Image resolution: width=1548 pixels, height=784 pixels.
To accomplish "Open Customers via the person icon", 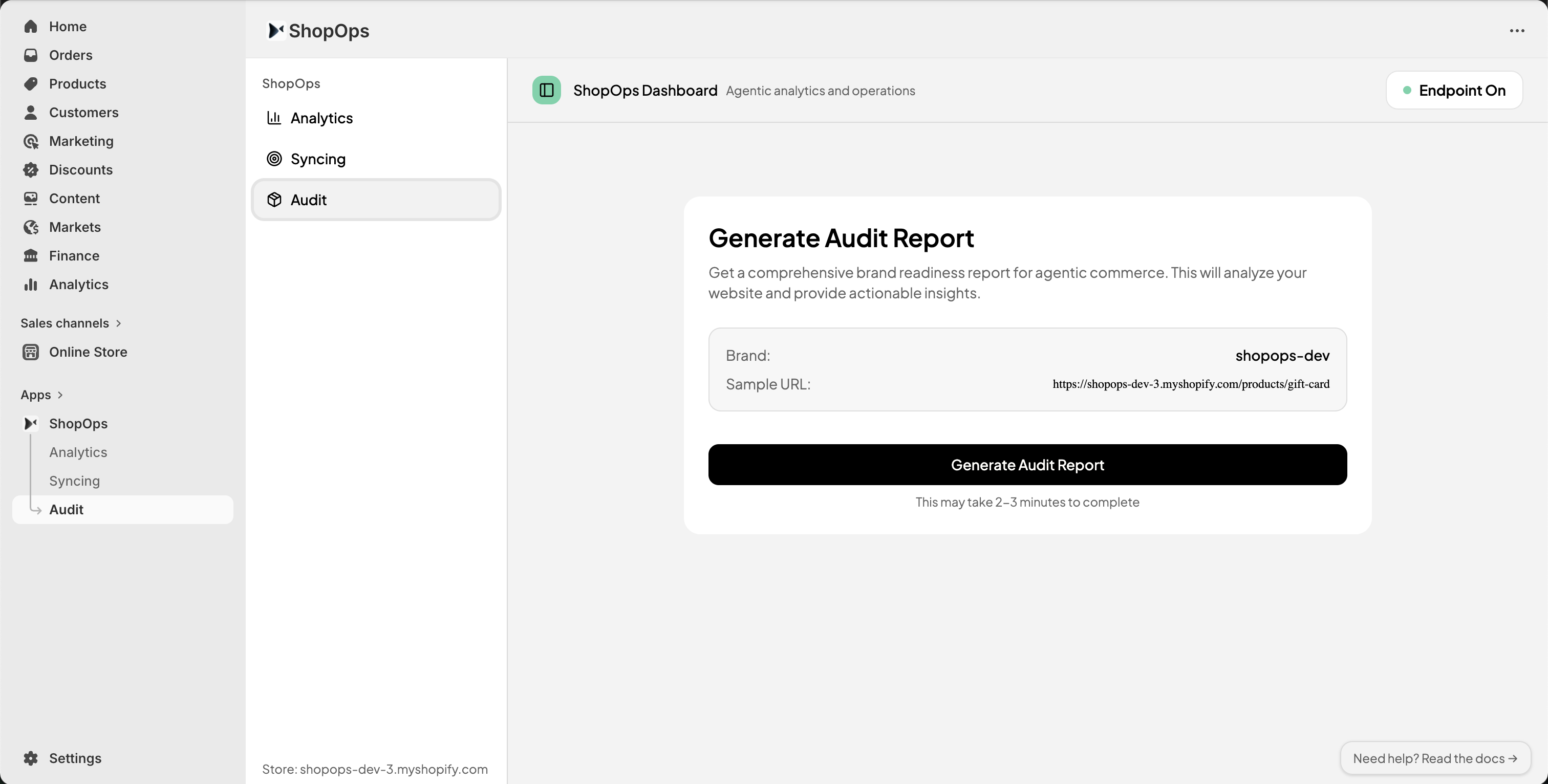I will 31,113.
